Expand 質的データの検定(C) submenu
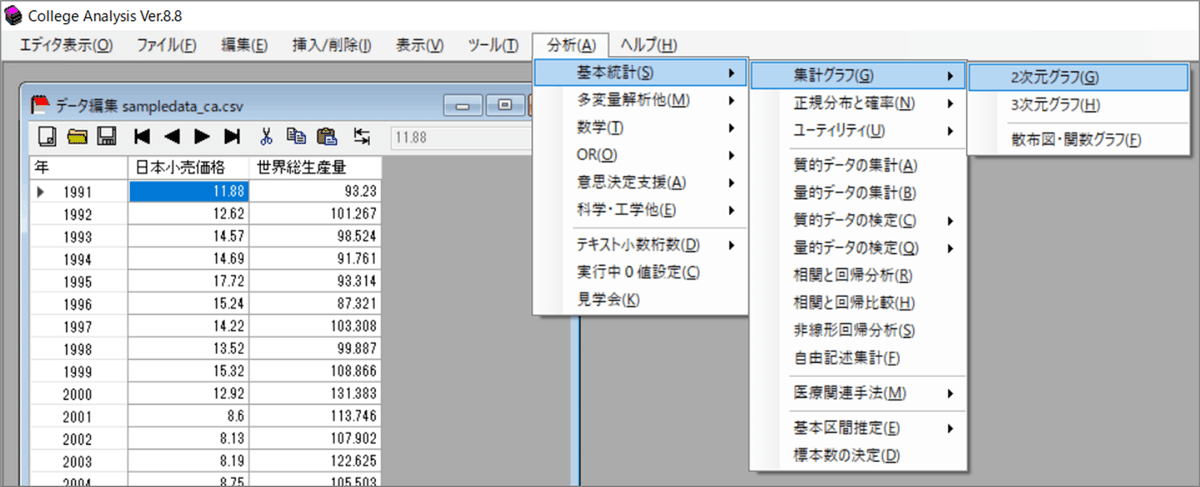1200x487 pixels. coord(858,220)
